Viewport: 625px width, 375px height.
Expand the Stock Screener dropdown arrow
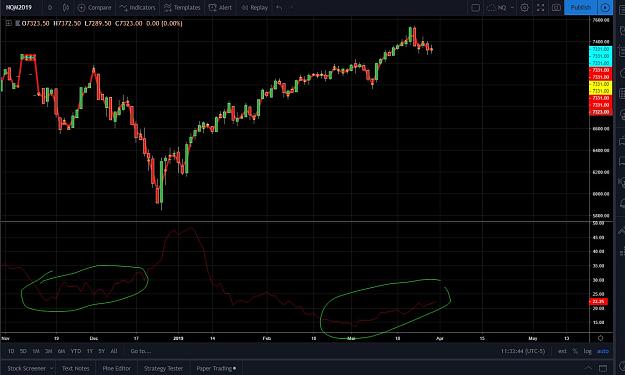tap(52, 369)
